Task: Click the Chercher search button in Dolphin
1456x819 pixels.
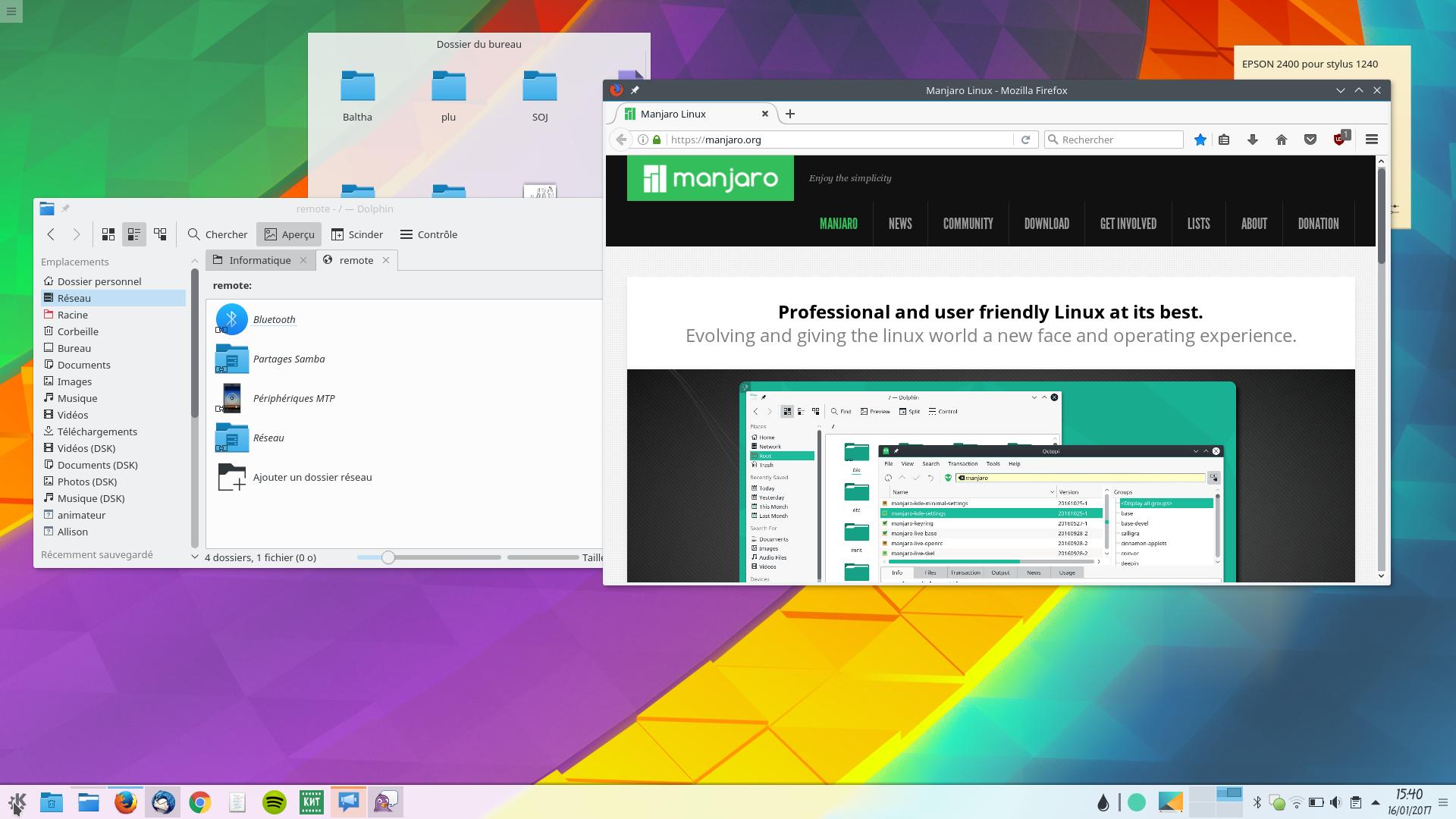Action: pyautogui.click(x=218, y=234)
